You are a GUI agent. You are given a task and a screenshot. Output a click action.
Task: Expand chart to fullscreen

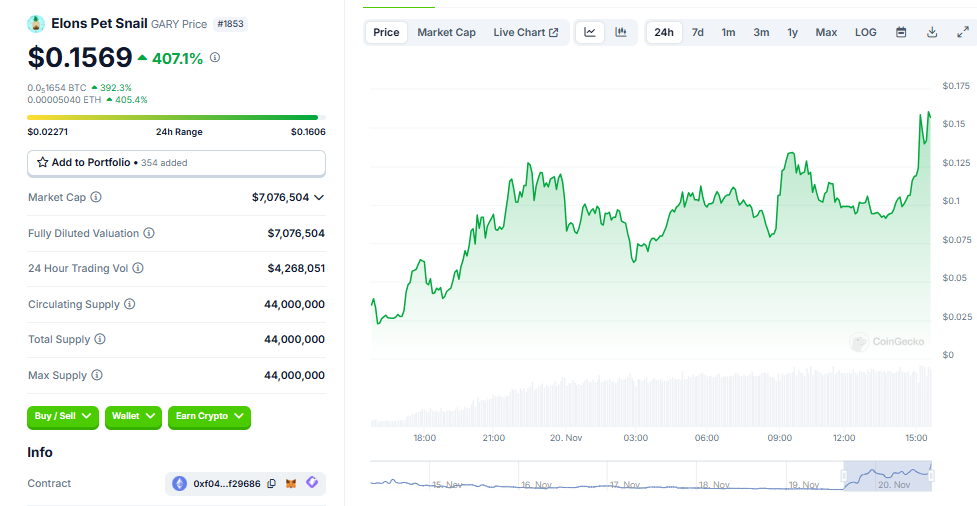pos(963,32)
